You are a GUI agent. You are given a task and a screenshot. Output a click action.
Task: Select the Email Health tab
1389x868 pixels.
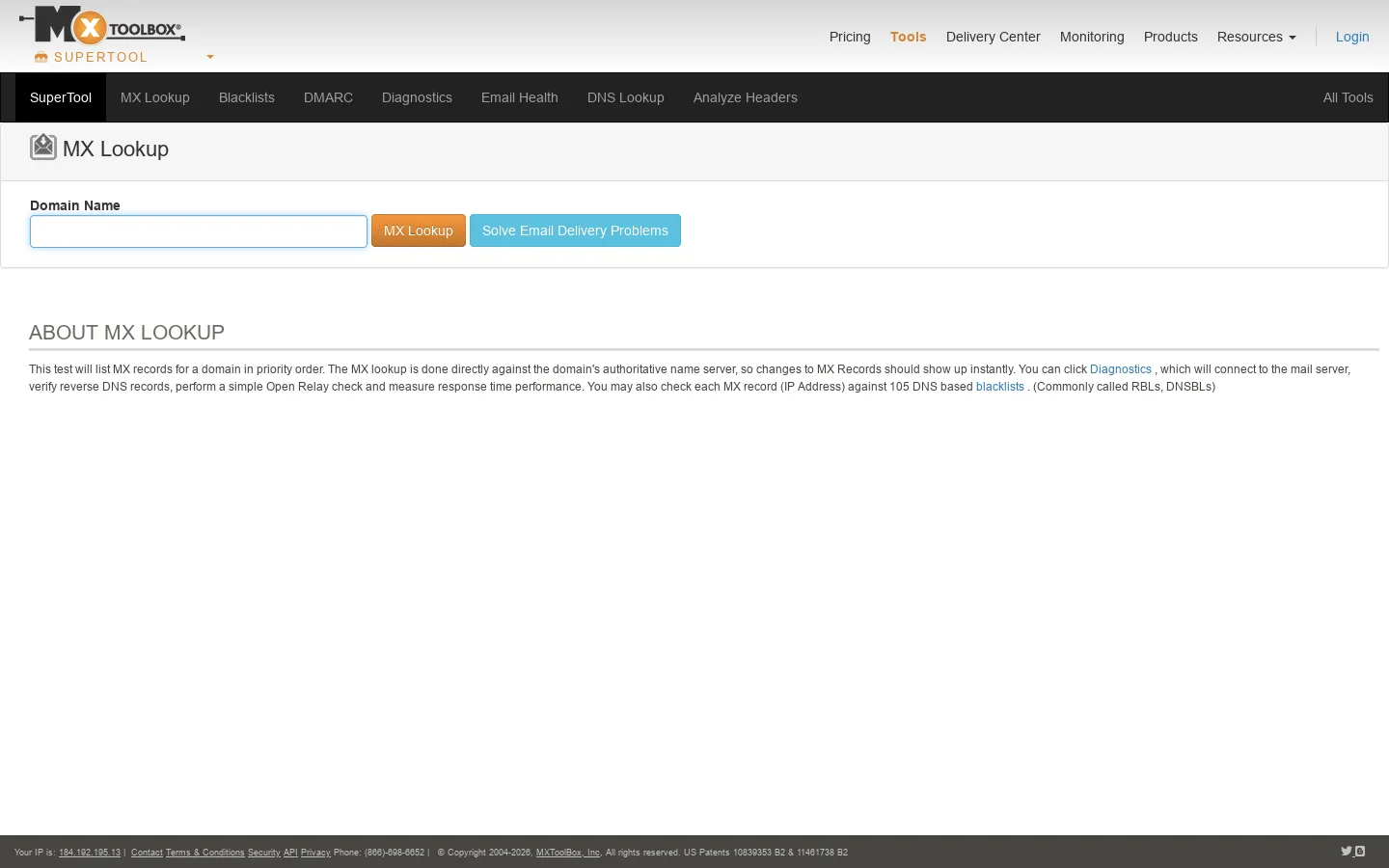[520, 97]
